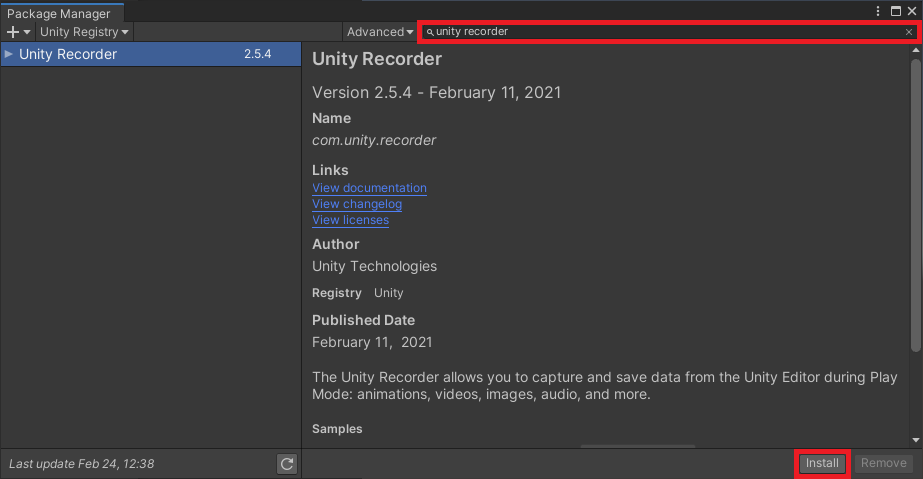The width and height of the screenshot is (923, 479).
Task: Click the package search field
Action: [x=669, y=32]
